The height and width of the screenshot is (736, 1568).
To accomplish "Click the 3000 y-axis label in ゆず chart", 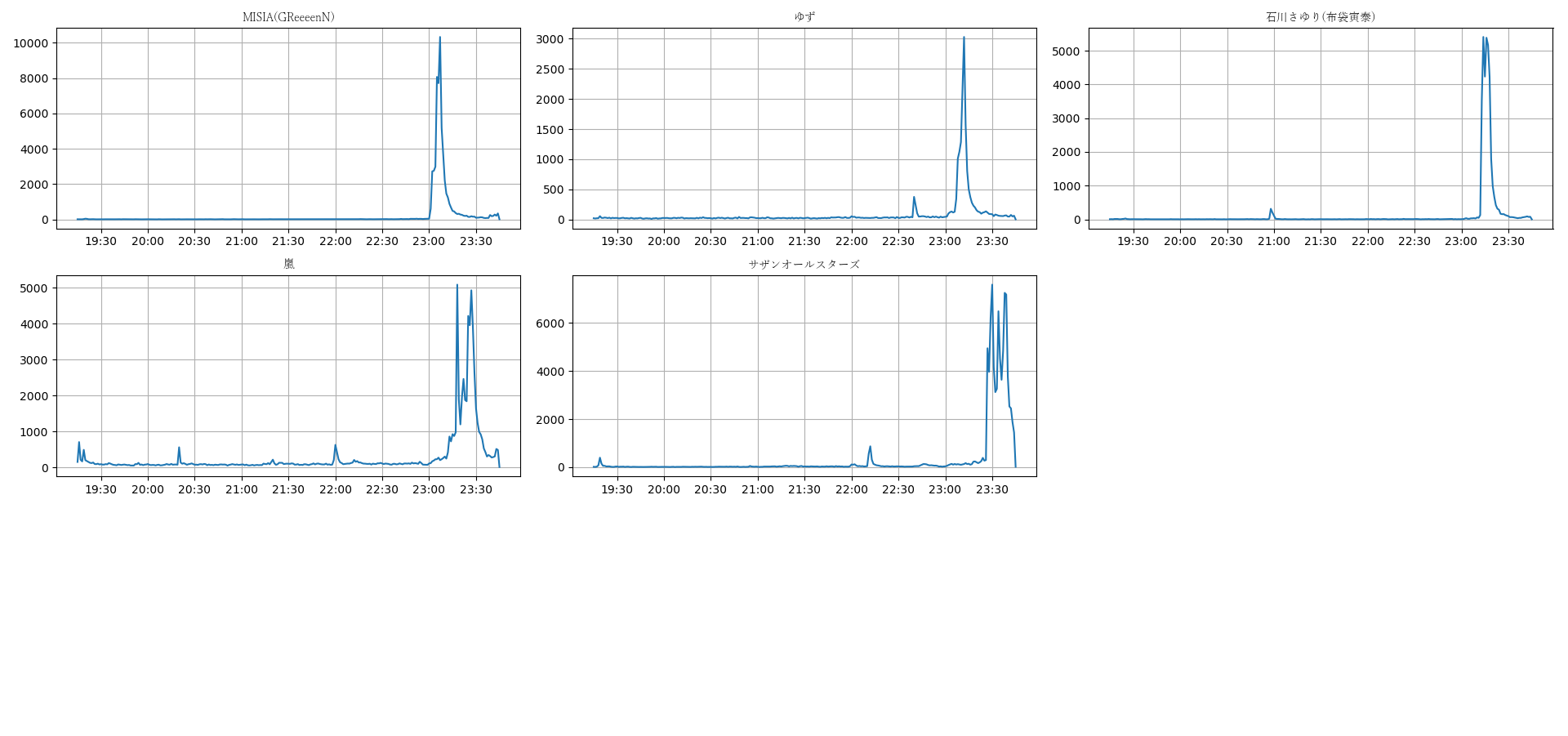I will (x=550, y=39).
